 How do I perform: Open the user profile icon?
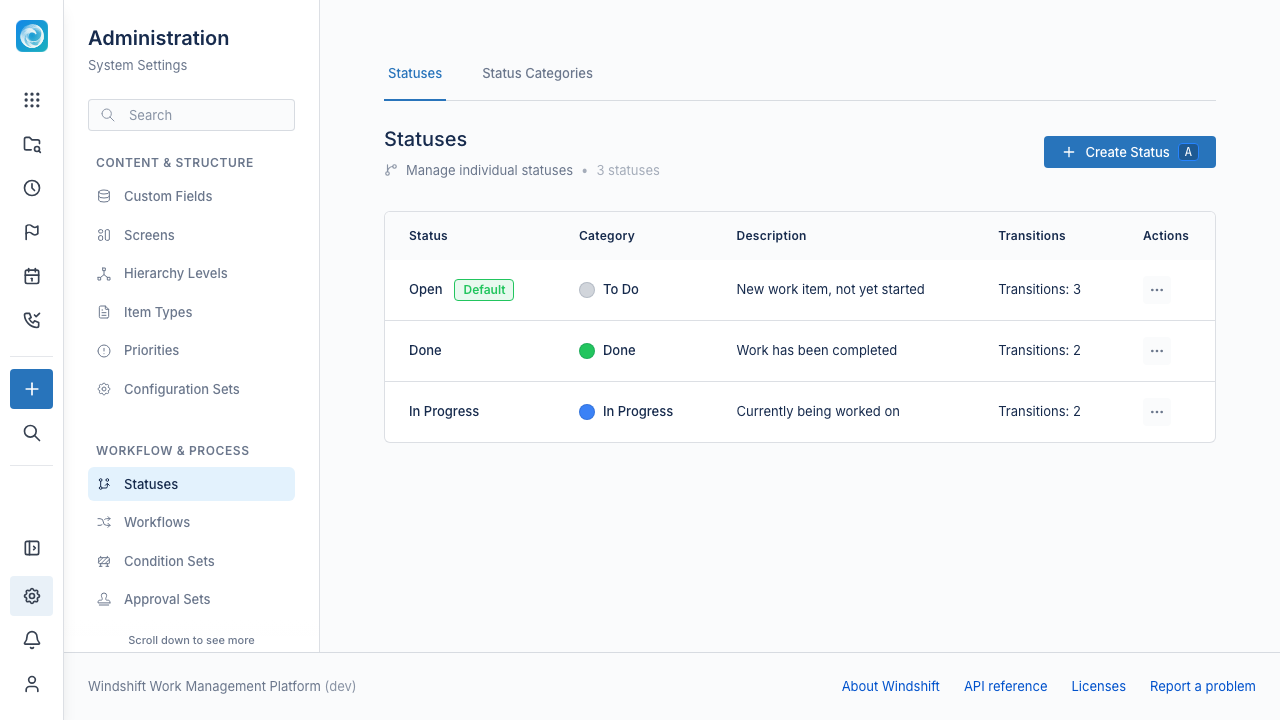tap(32, 684)
